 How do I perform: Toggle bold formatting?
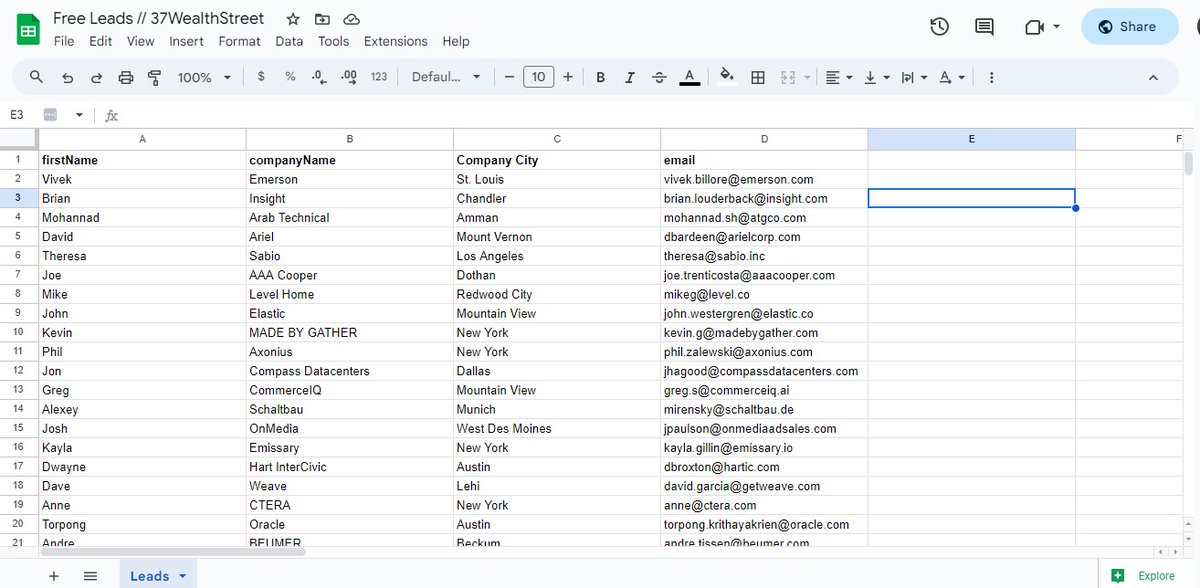[x=601, y=77]
